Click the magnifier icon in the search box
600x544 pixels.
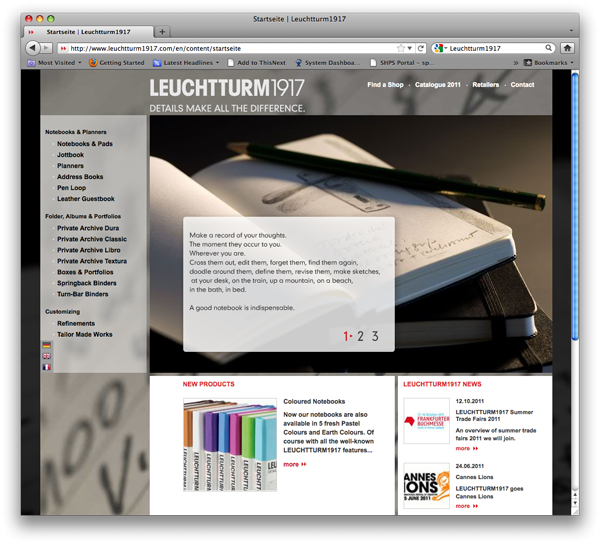click(548, 48)
